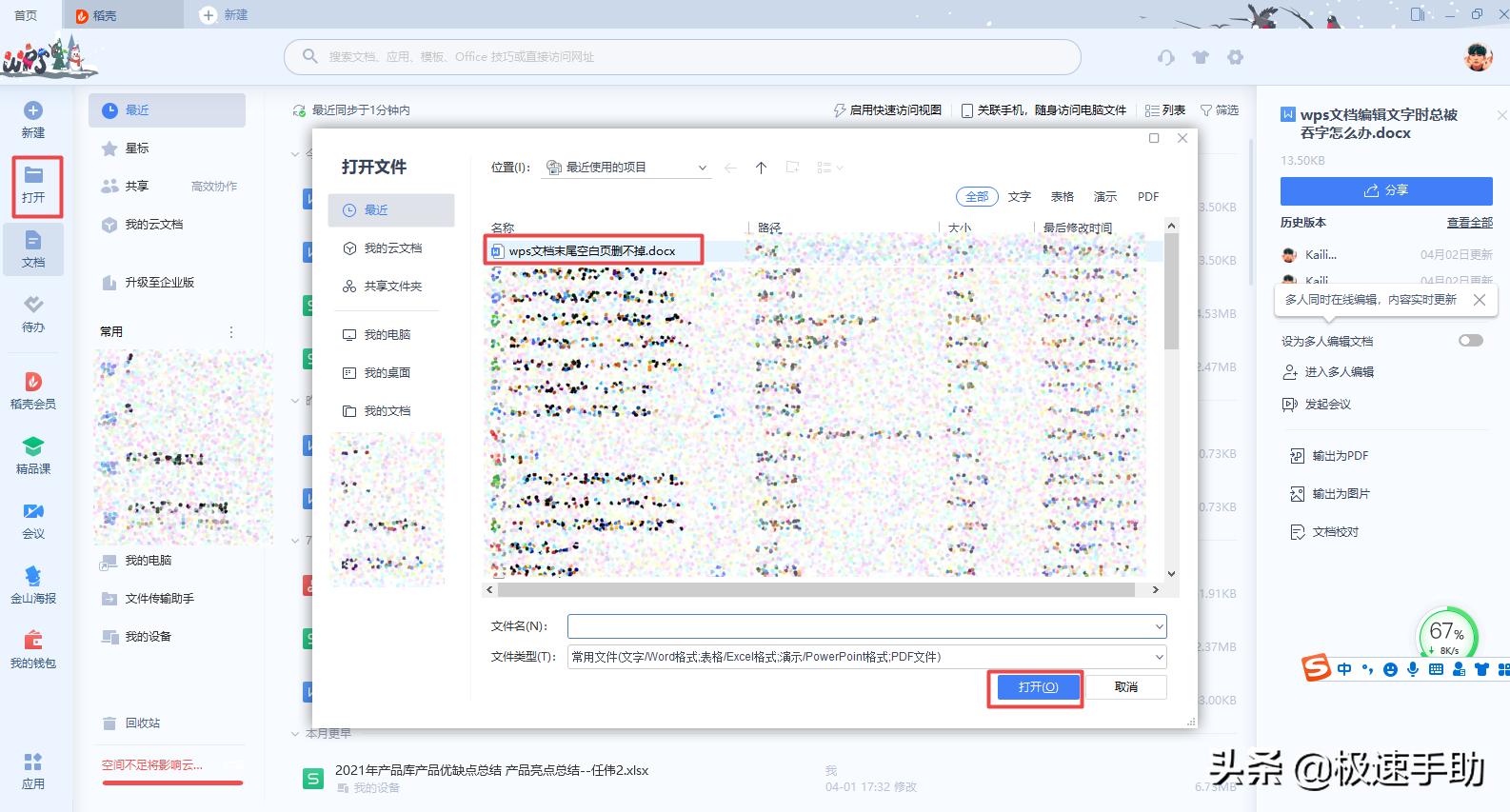
Task: Click 发起会议 in right panel
Action: [1317, 405]
